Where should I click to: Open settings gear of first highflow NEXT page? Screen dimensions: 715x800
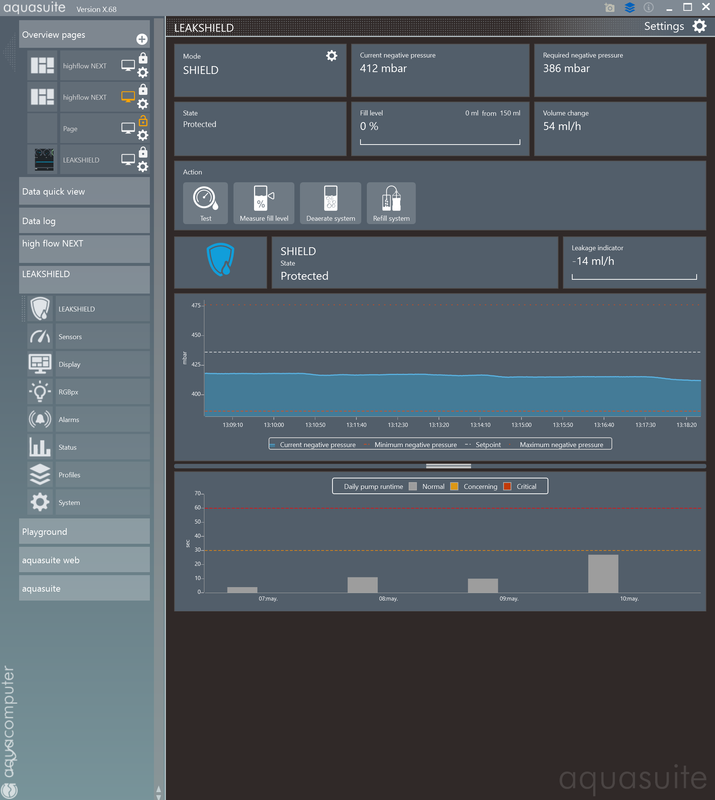[x=143, y=72]
